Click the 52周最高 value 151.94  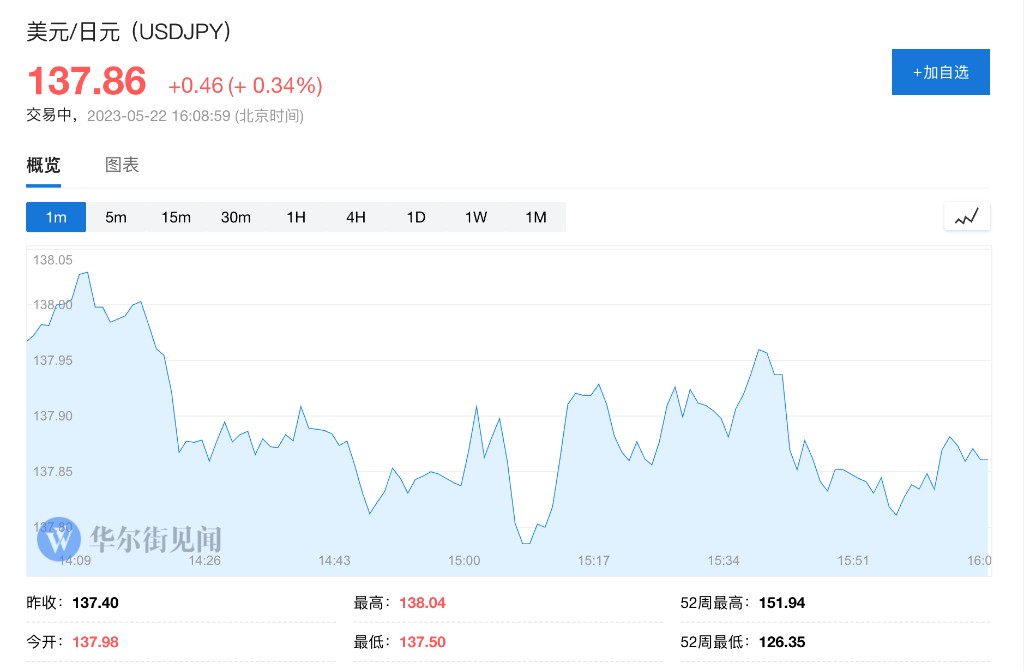(x=782, y=603)
